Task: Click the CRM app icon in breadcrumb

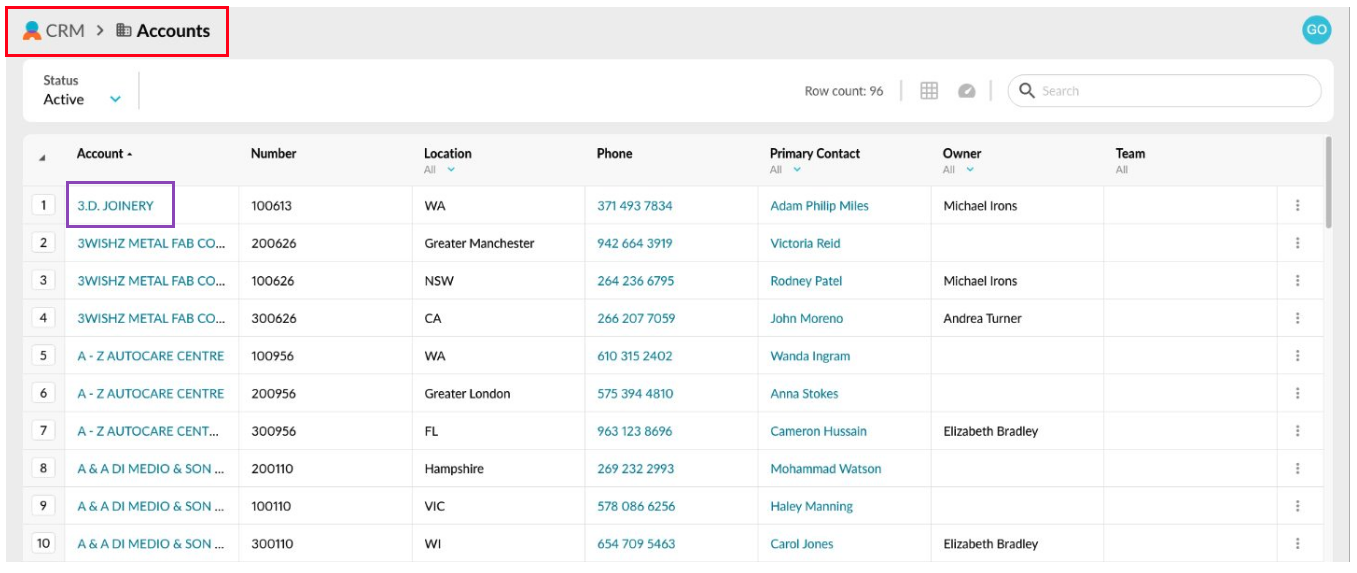Action: click(32, 31)
